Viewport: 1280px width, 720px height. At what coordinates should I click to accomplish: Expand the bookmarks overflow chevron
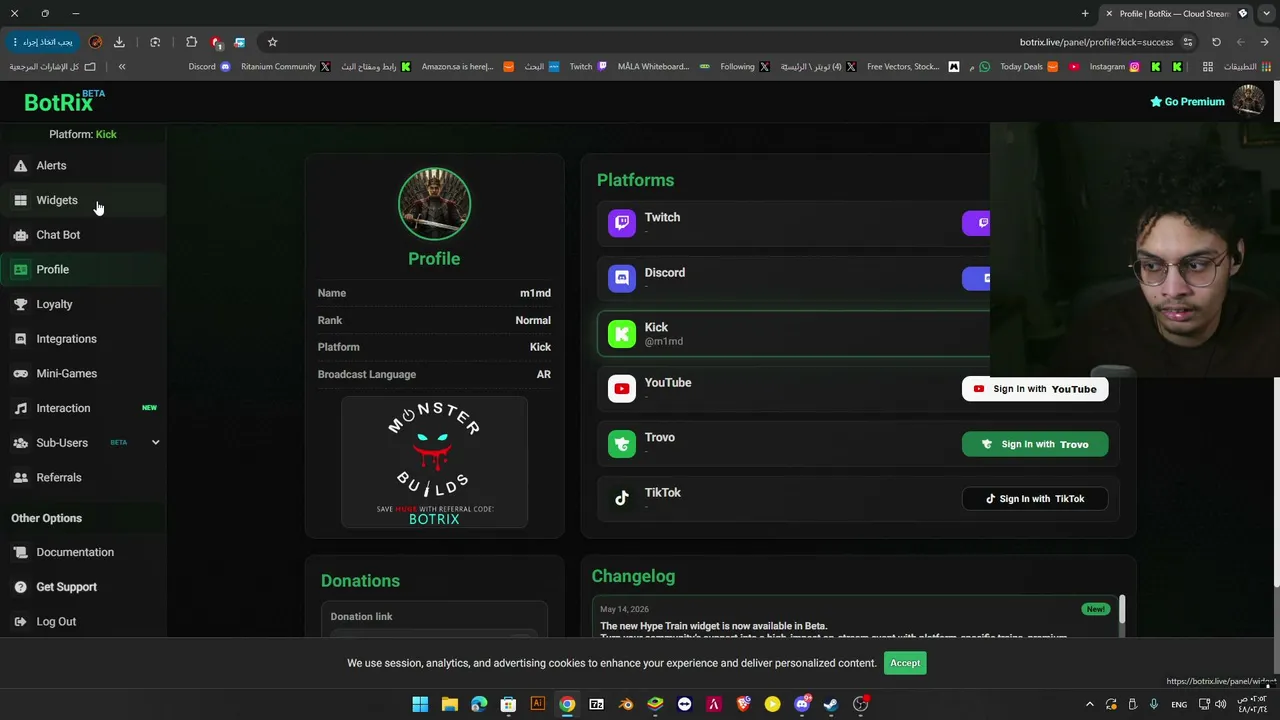tap(122, 67)
